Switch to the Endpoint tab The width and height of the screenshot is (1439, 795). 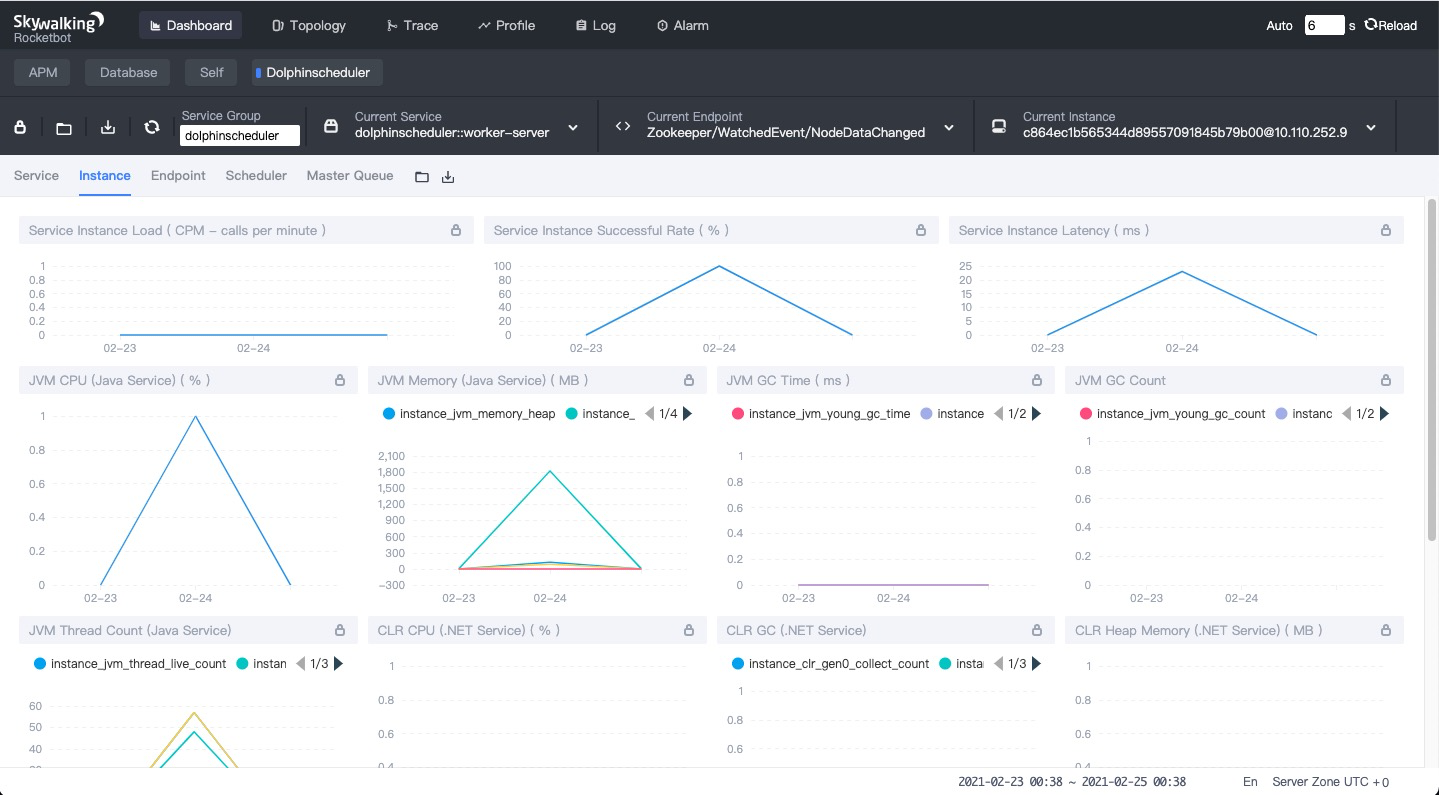178,175
